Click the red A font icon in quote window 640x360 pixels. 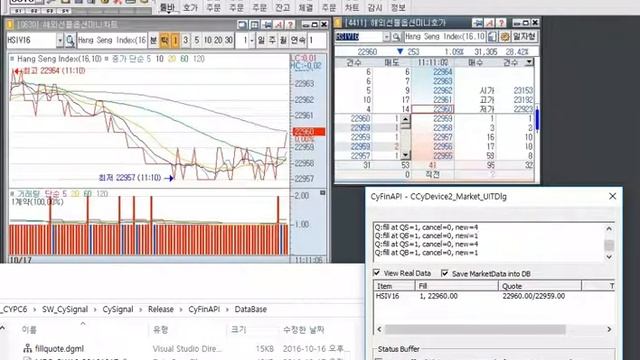tap(489, 22)
